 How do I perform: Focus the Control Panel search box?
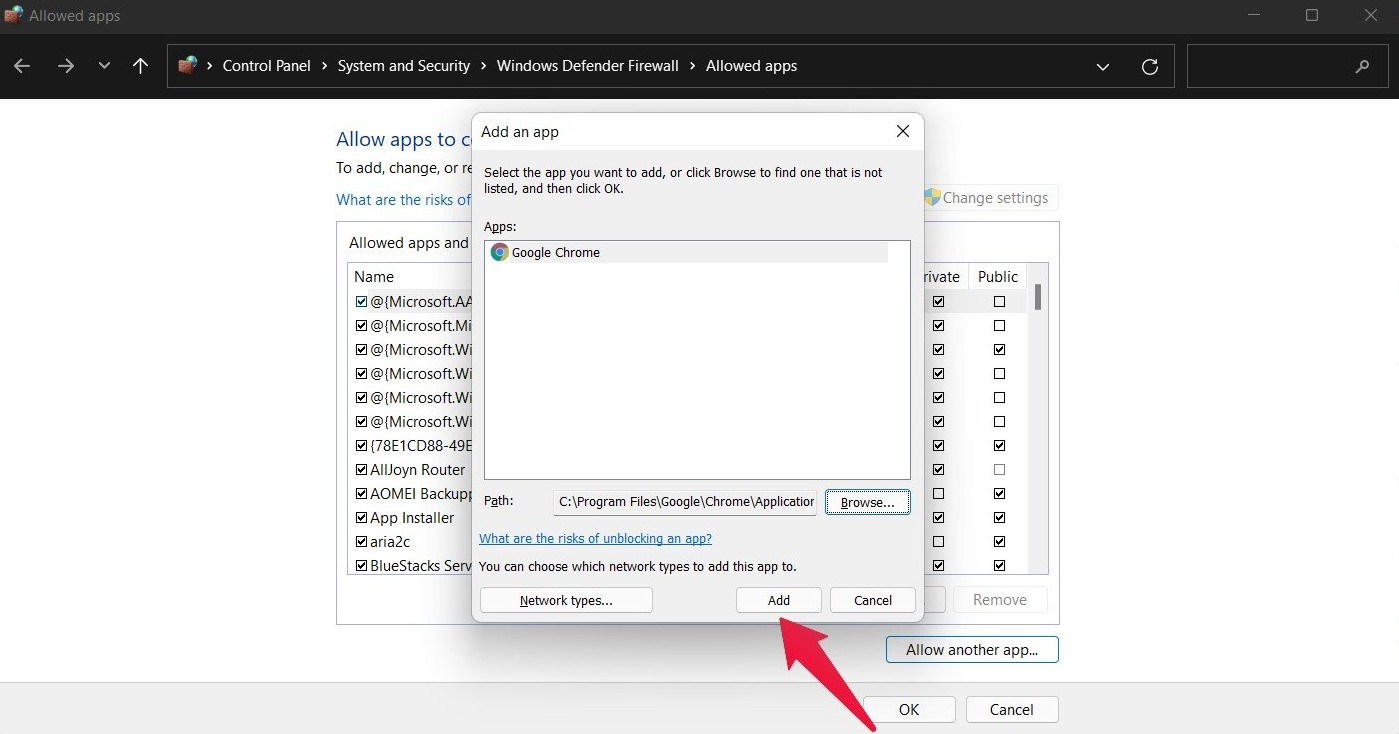(x=1286, y=66)
